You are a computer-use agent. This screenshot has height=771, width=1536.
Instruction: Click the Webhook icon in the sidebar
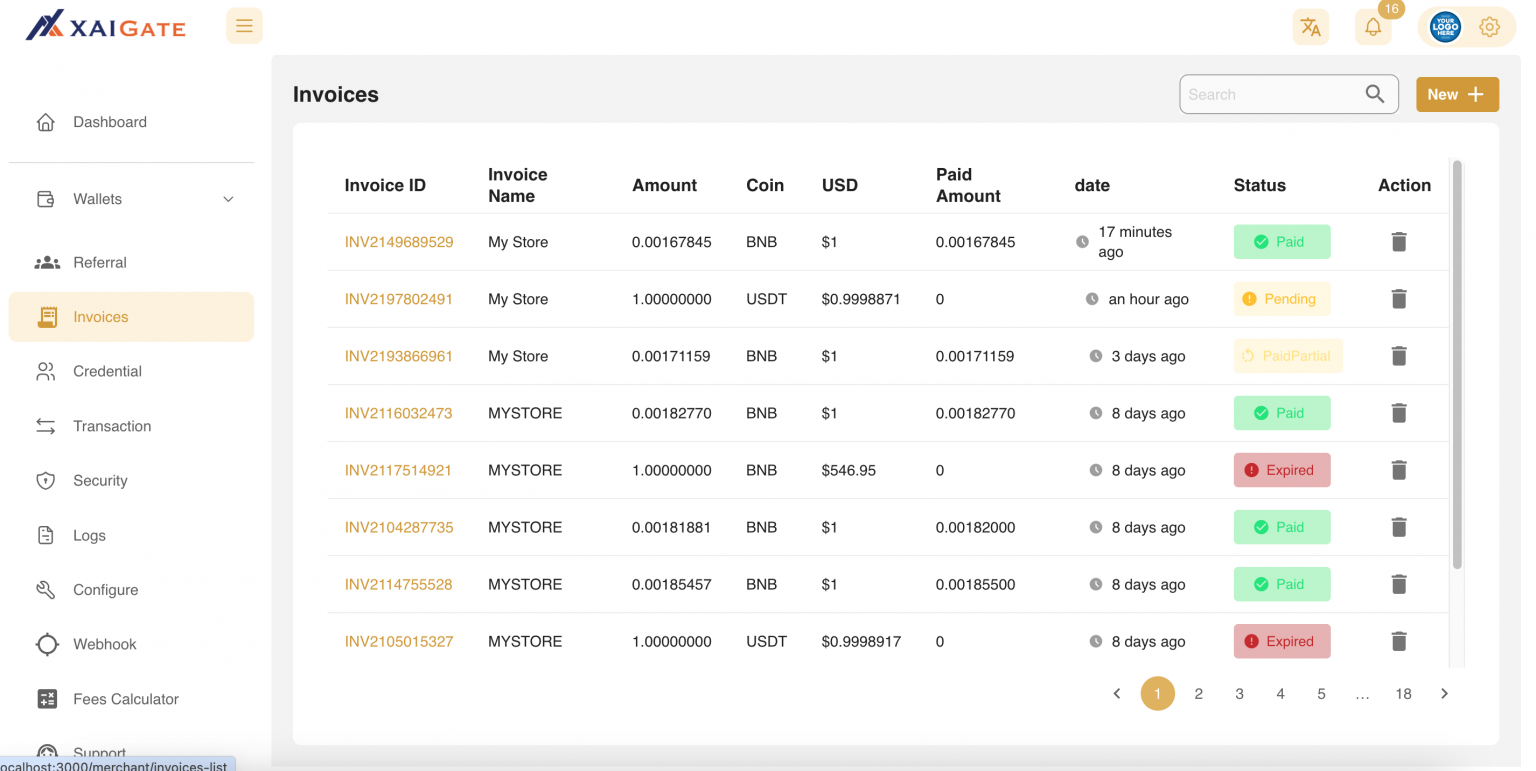[x=45, y=644]
